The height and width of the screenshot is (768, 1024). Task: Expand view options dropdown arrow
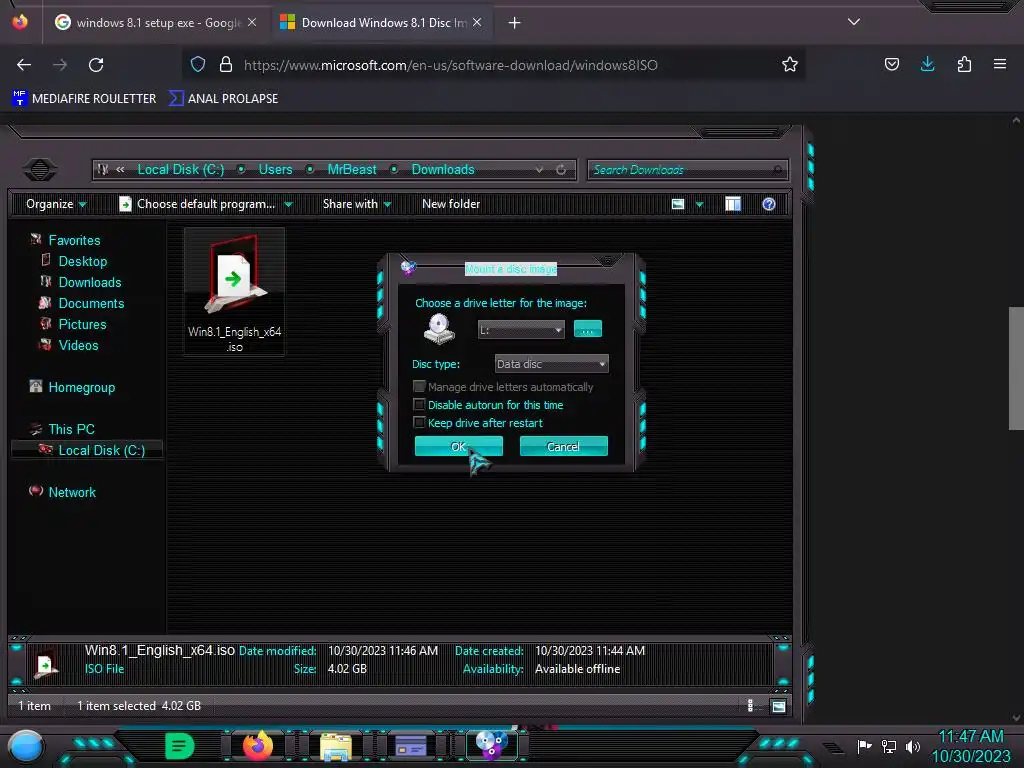point(699,204)
